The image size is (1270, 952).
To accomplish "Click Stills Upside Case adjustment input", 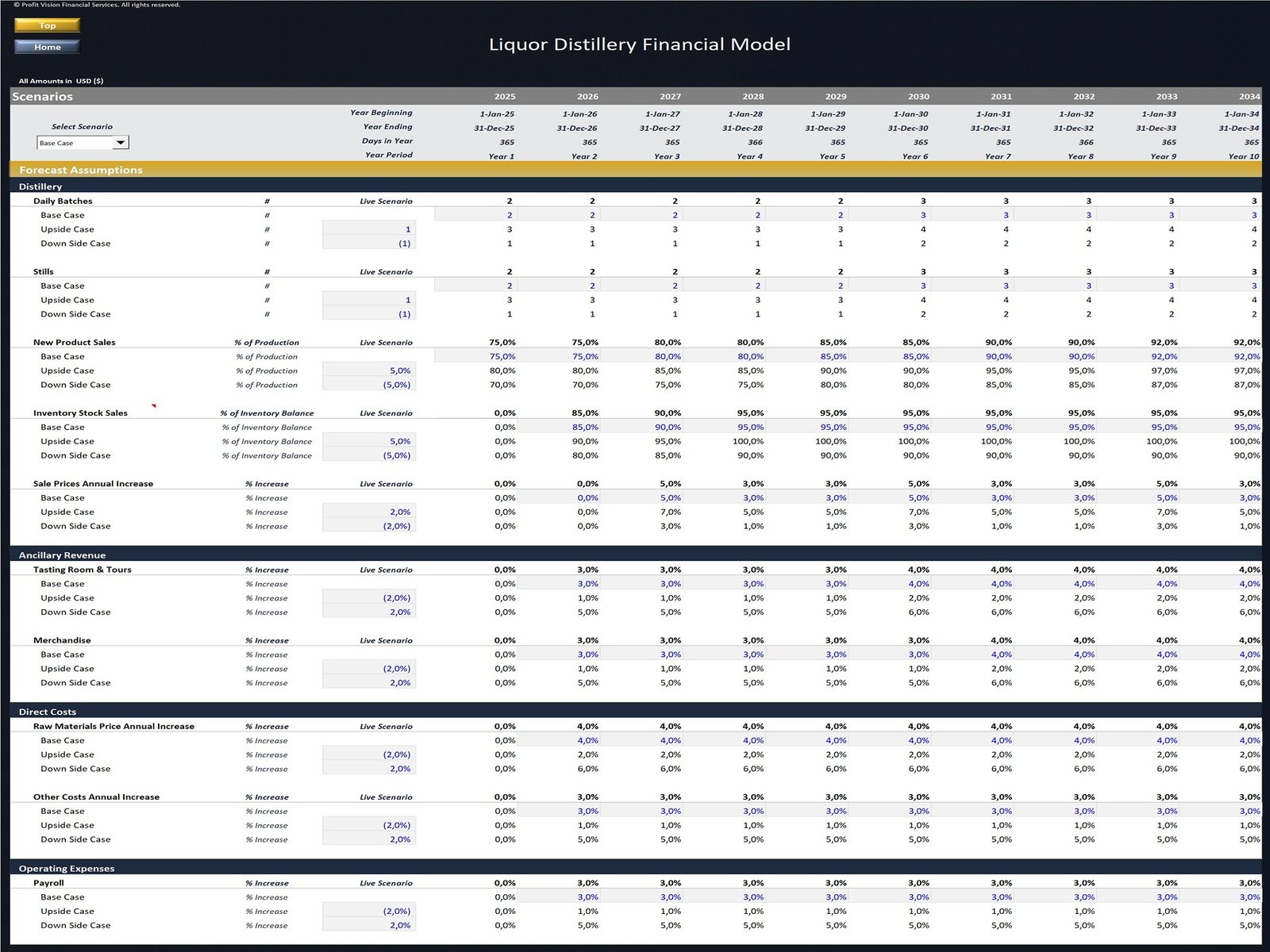I will point(369,300).
